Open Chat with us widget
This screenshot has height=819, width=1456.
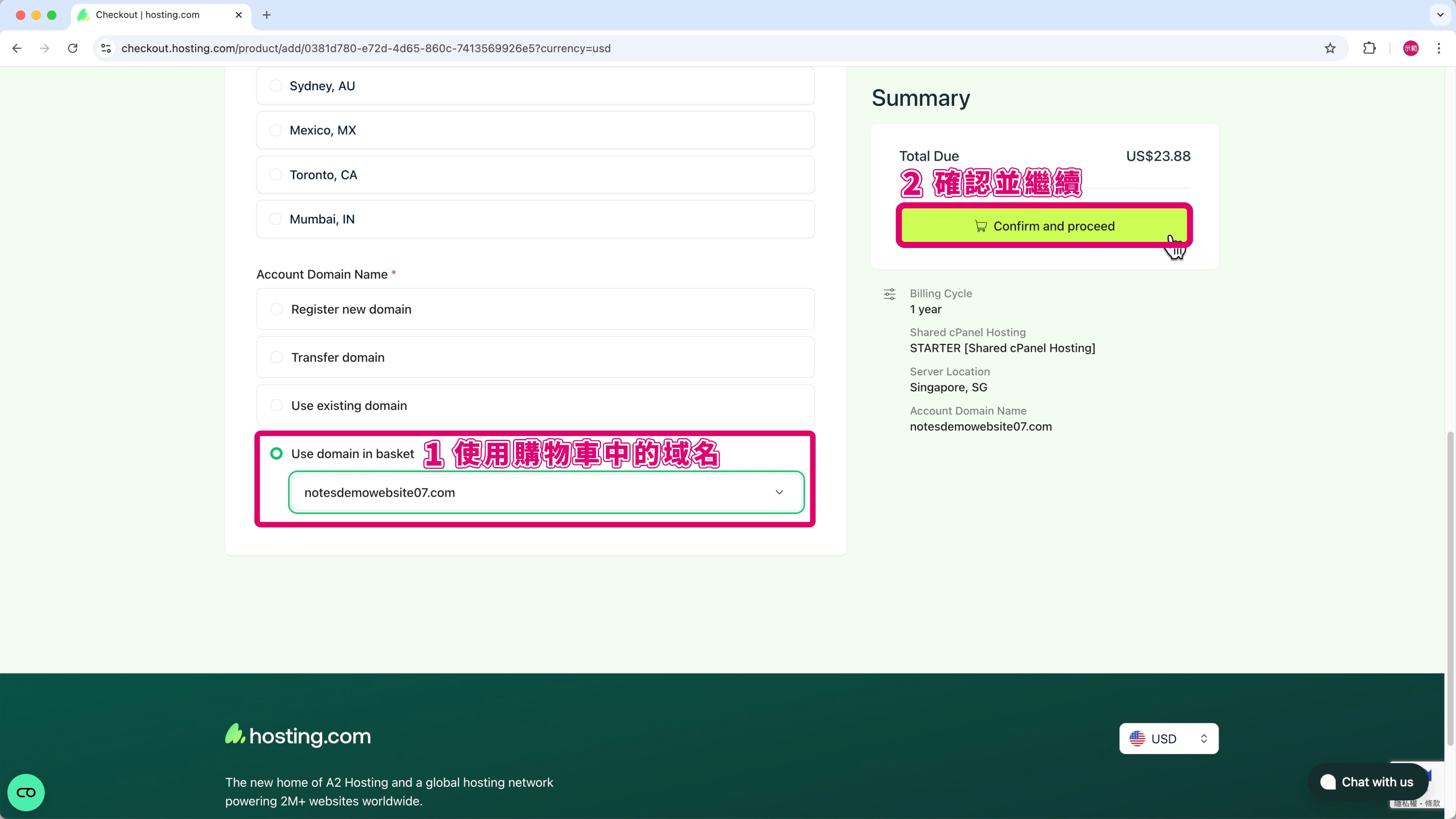click(x=1368, y=782)
